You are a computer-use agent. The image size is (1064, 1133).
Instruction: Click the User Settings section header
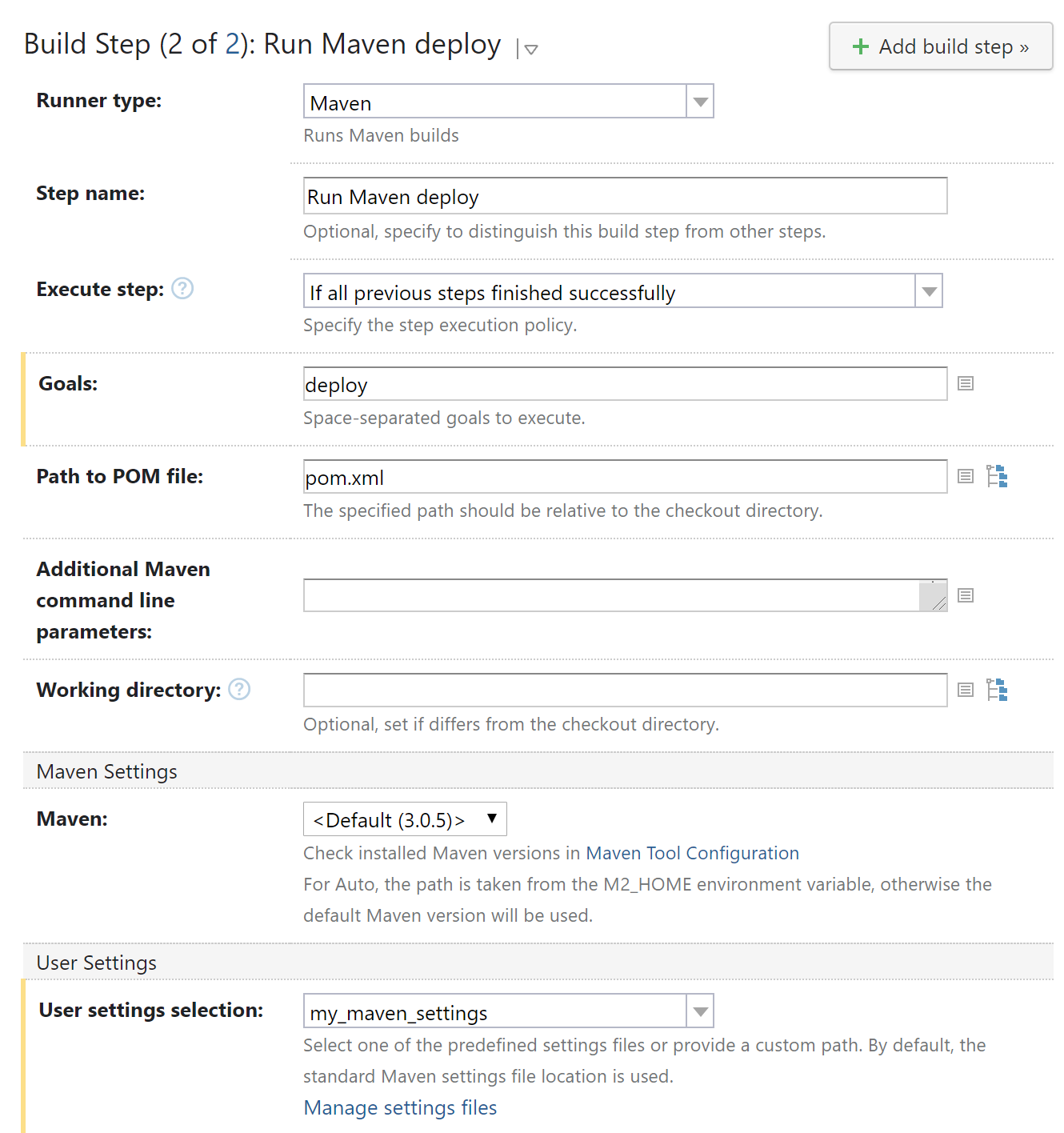click(x=538, y=963)
